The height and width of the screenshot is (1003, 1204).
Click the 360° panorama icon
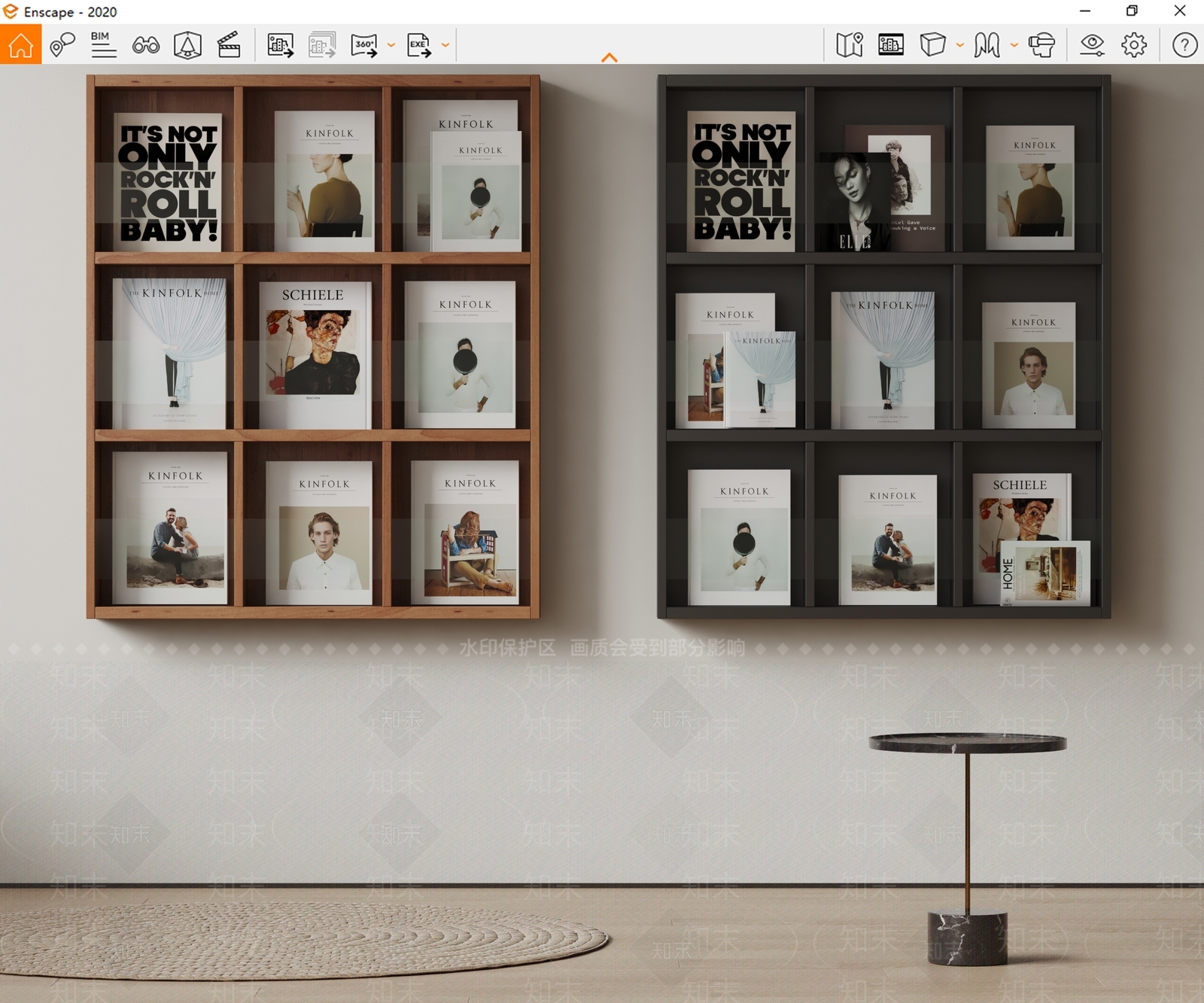coord(364,45)
